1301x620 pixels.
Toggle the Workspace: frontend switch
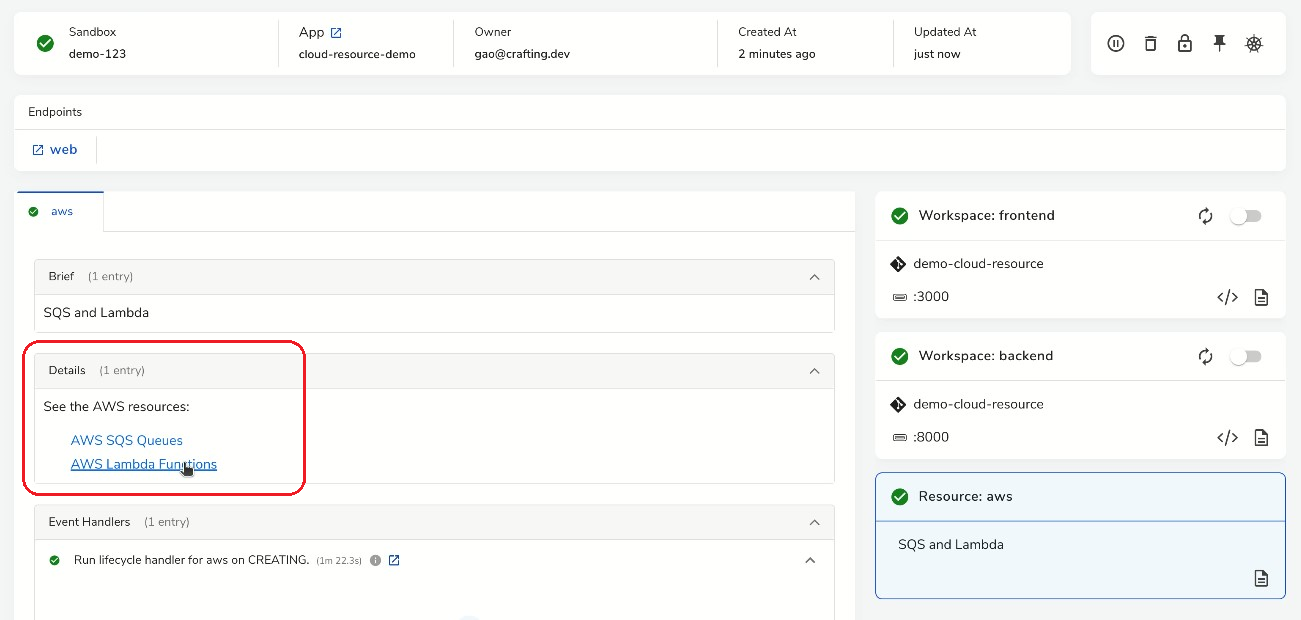point(1245,216)
